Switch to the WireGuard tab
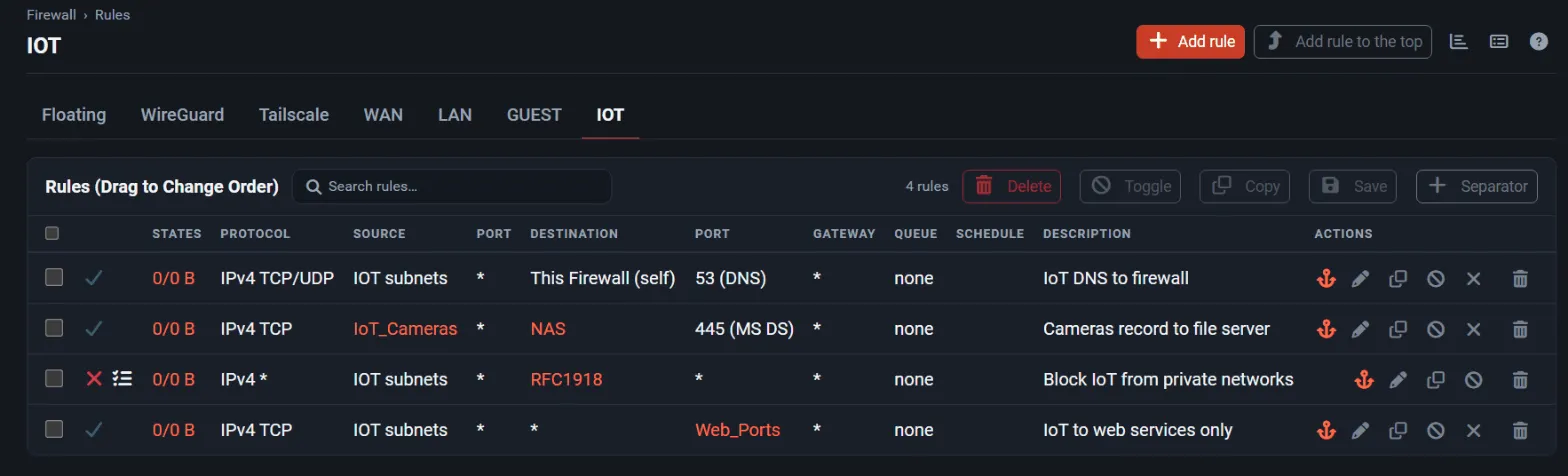This screenshot has height=476, width=1568. coord(182,114)
